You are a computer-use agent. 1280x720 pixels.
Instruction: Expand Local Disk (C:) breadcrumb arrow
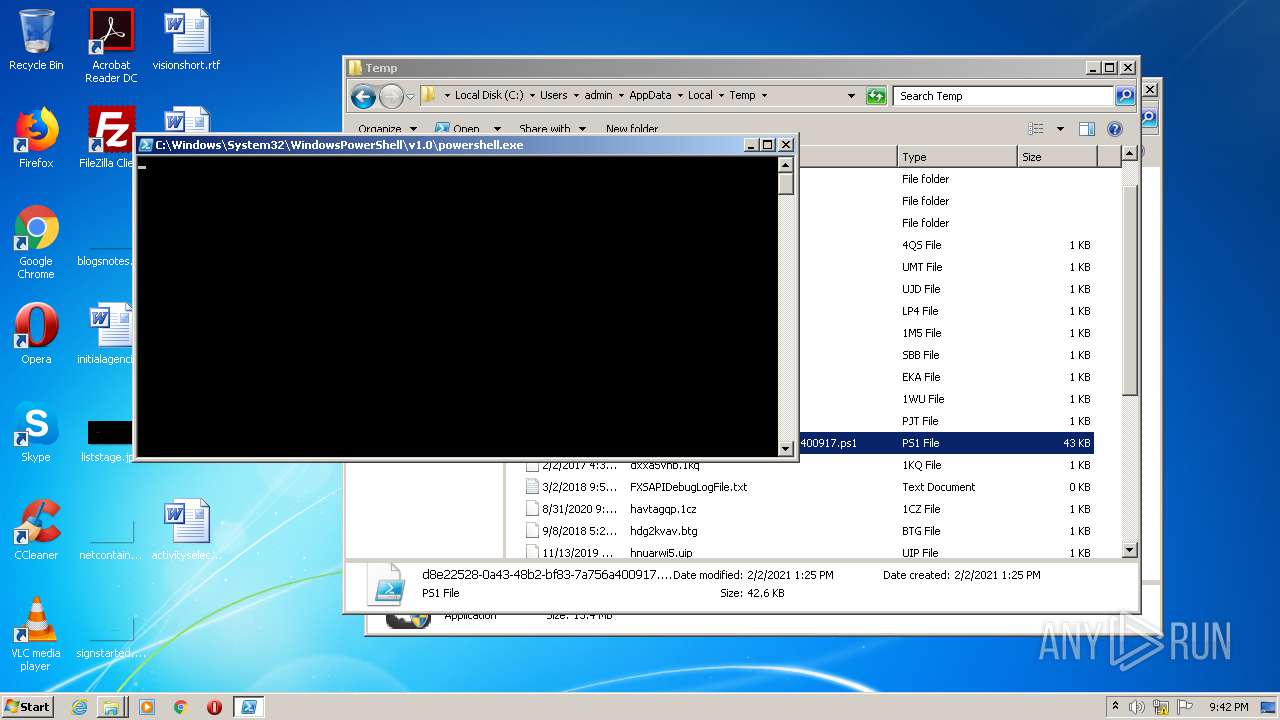tap(532, 96)
